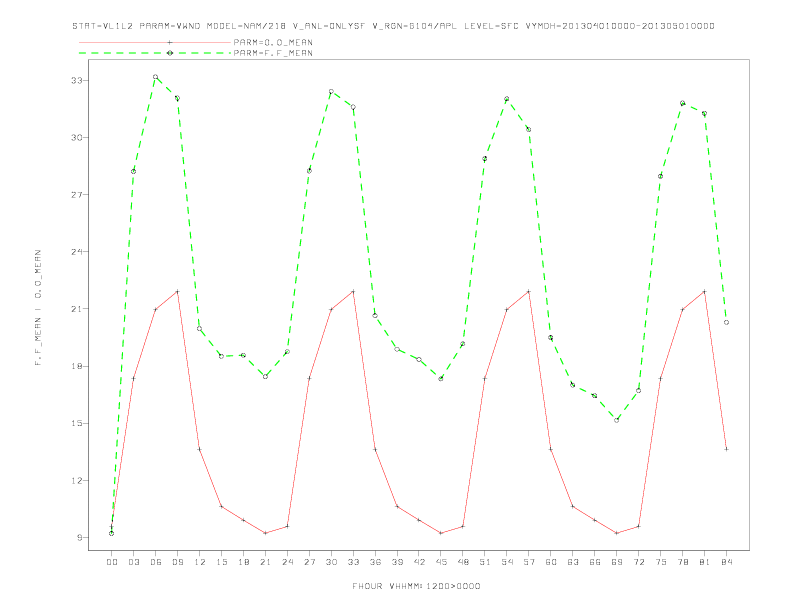Image resolution: width=792 pixels, height=612 pixels.
Task: Click the green dashed legend line sample
Action: [x=155, y=53]
